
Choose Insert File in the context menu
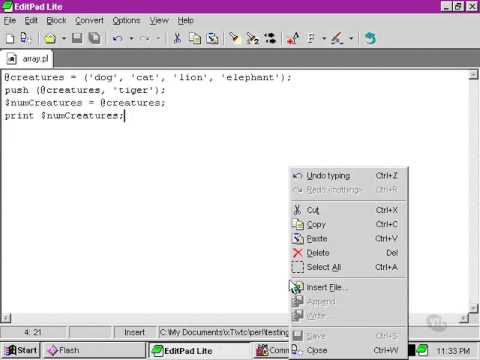point(348,287)
